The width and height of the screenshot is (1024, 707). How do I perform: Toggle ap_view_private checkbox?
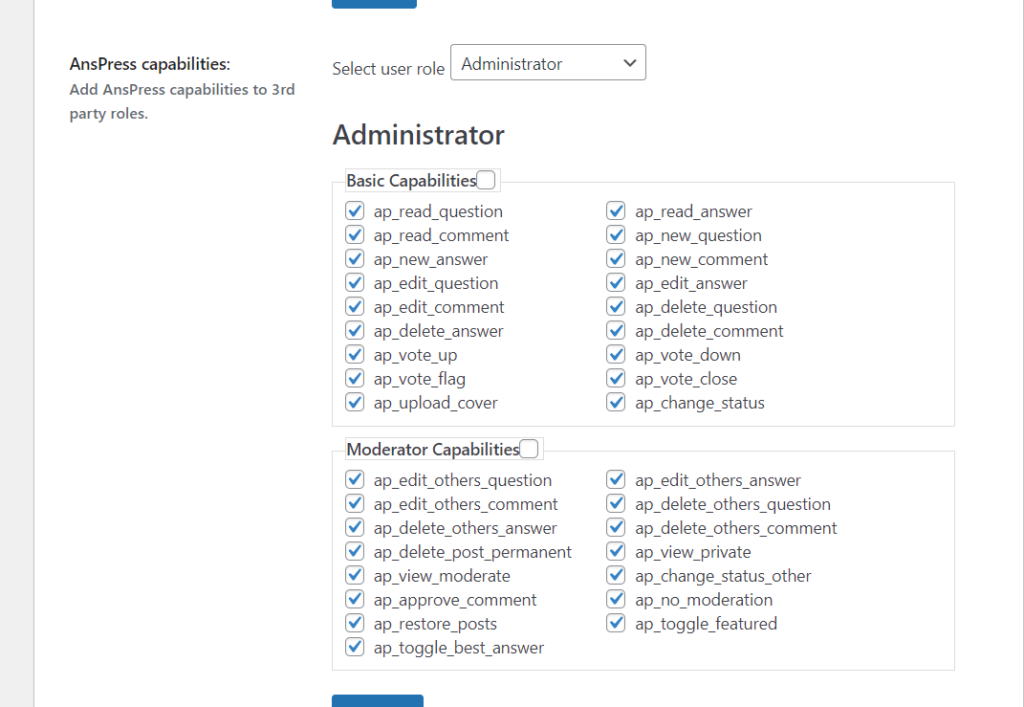[616, 552]
